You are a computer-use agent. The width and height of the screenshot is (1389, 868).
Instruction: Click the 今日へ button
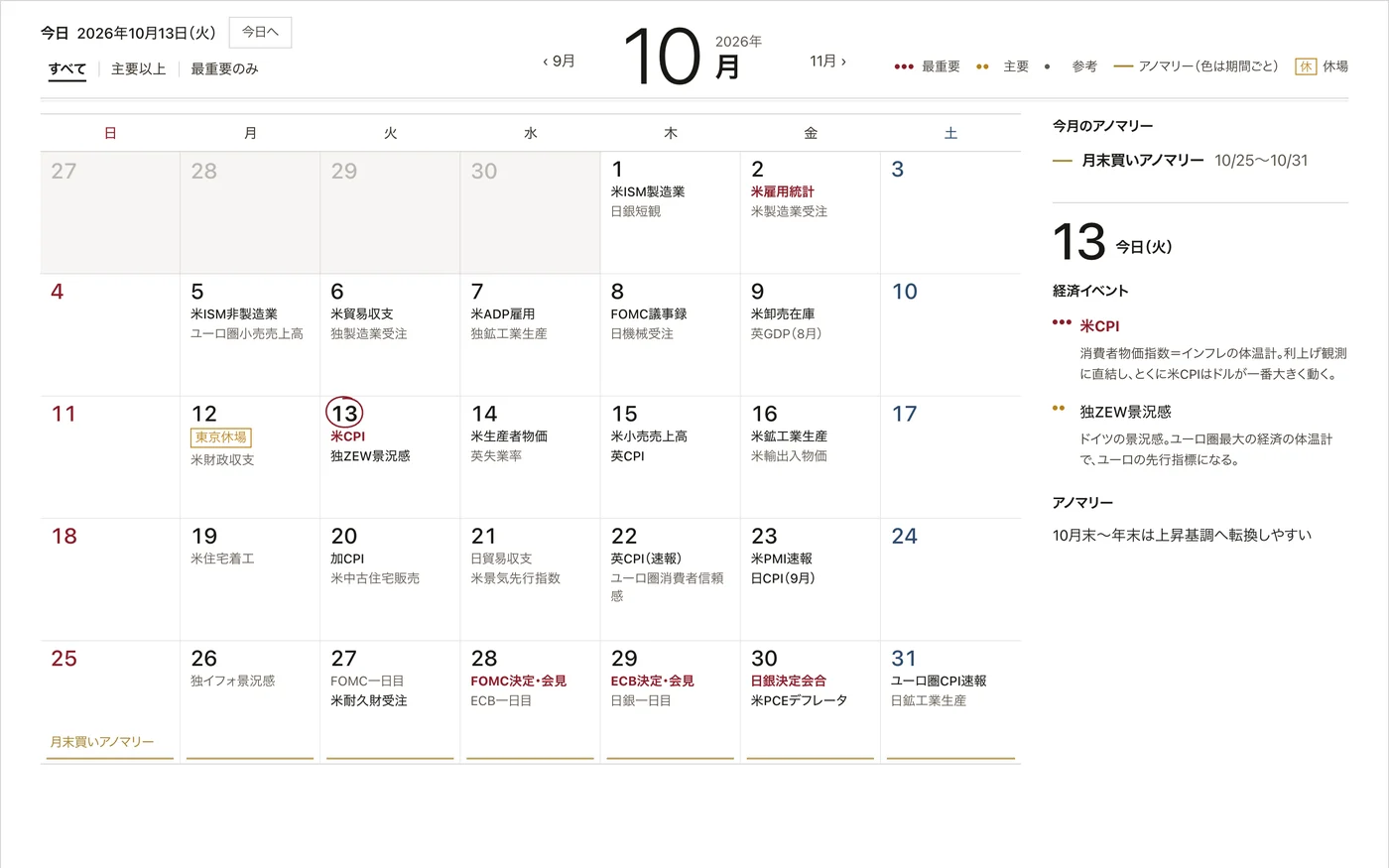[x=260, y=32]
